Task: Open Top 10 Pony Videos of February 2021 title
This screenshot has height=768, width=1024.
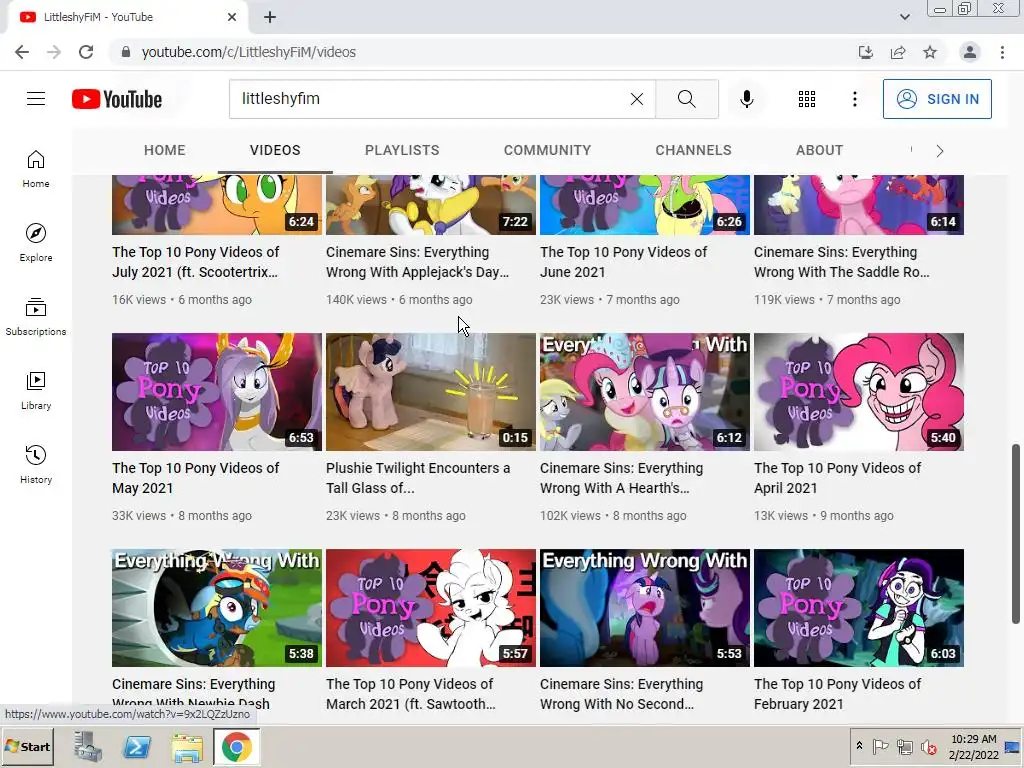Action: 838,694
